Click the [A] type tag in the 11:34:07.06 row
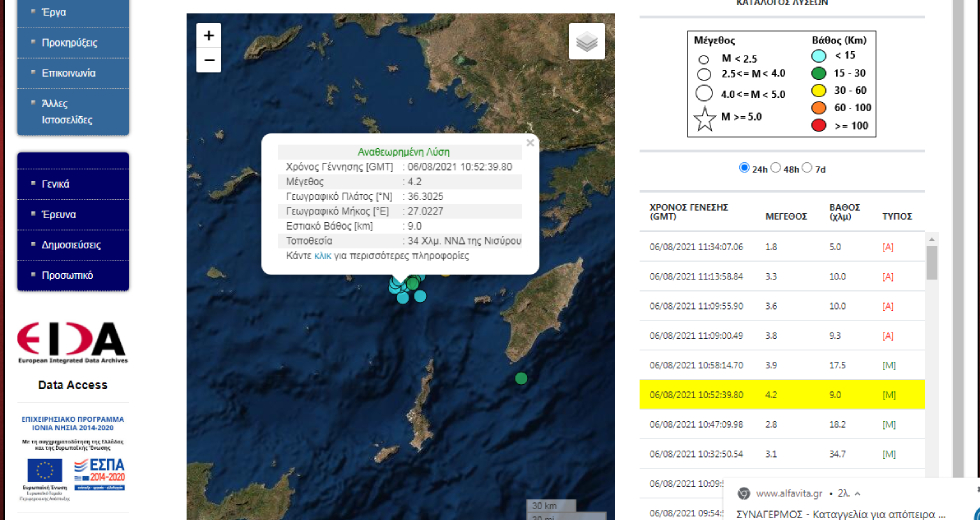The height and width of the screenshot is (520, 980). (x=888, y=247)
